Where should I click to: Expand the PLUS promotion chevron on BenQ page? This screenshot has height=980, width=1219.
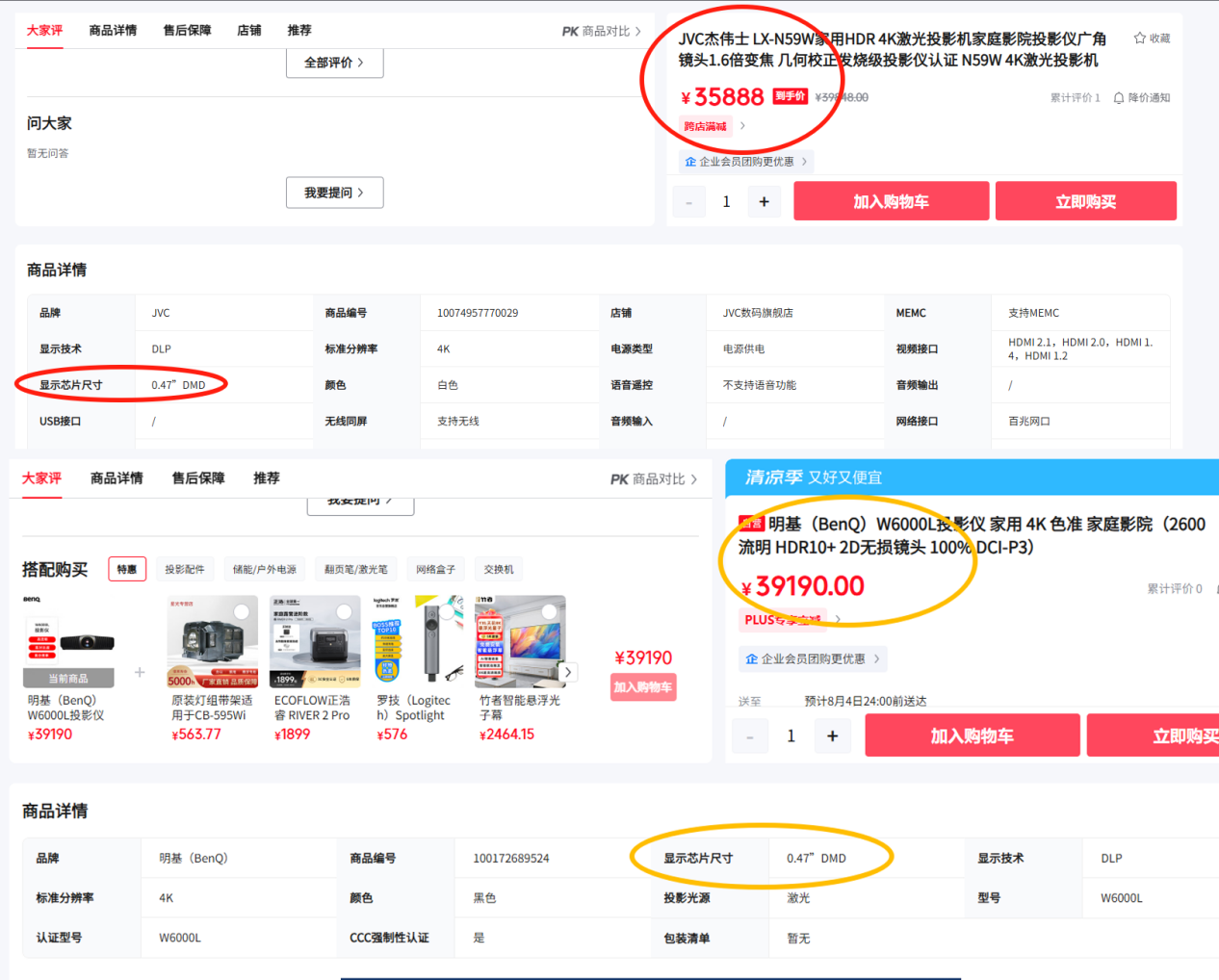838,619
